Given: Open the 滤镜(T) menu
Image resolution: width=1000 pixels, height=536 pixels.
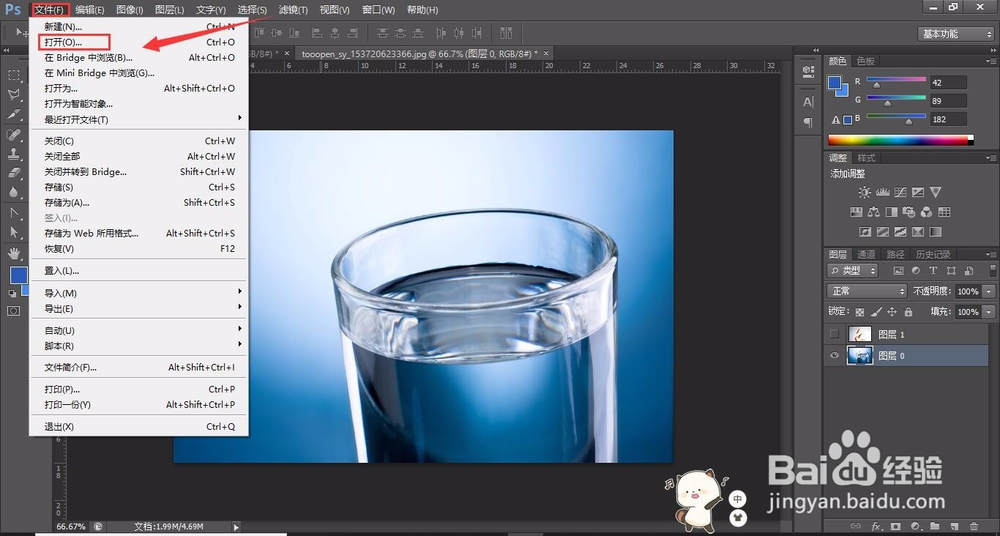Looking at the screenshot, I should [293, 10].
